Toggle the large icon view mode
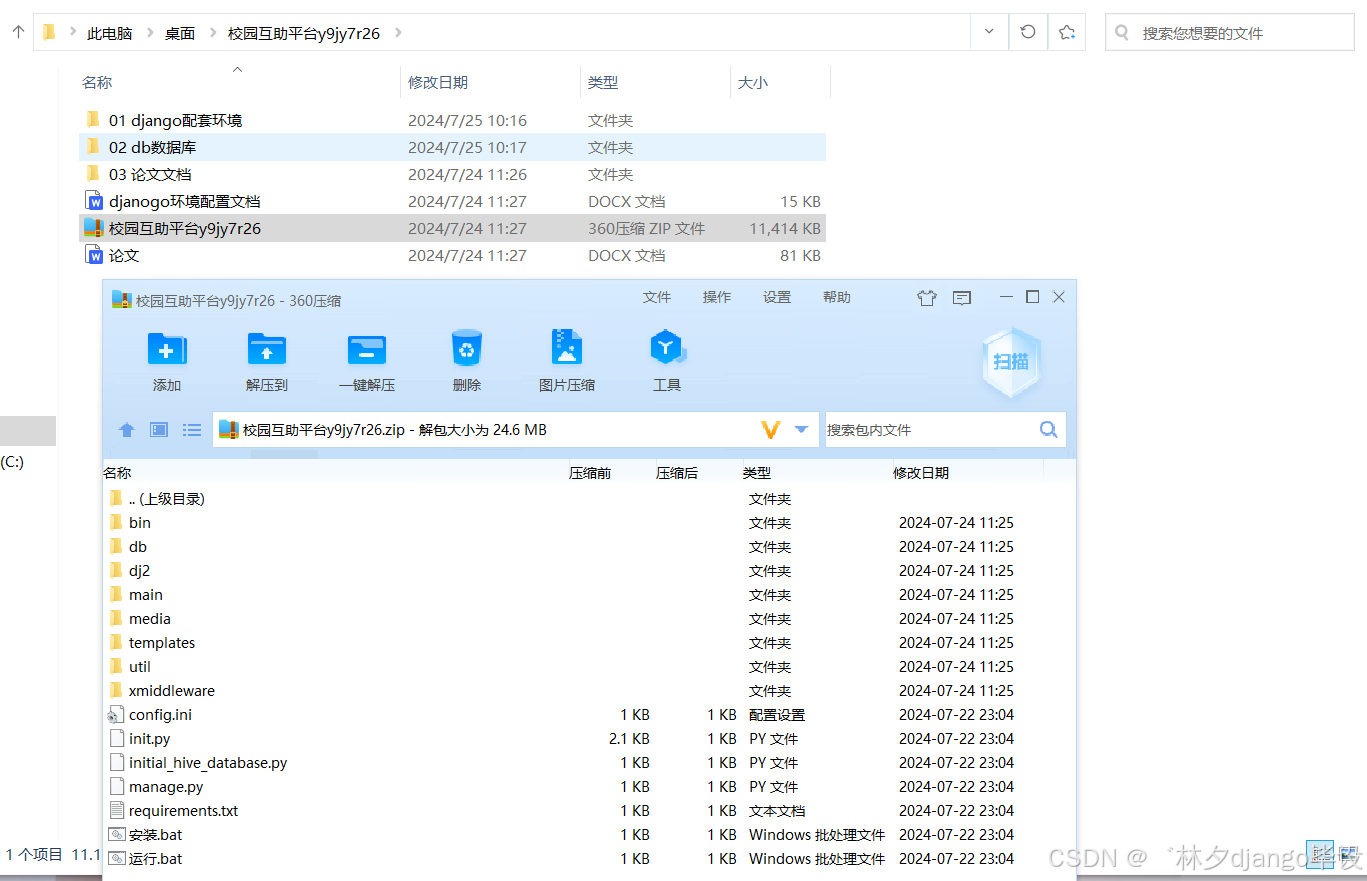This screenshot has width=1367, height=881. pyautogui.click(x=158, y=429)
